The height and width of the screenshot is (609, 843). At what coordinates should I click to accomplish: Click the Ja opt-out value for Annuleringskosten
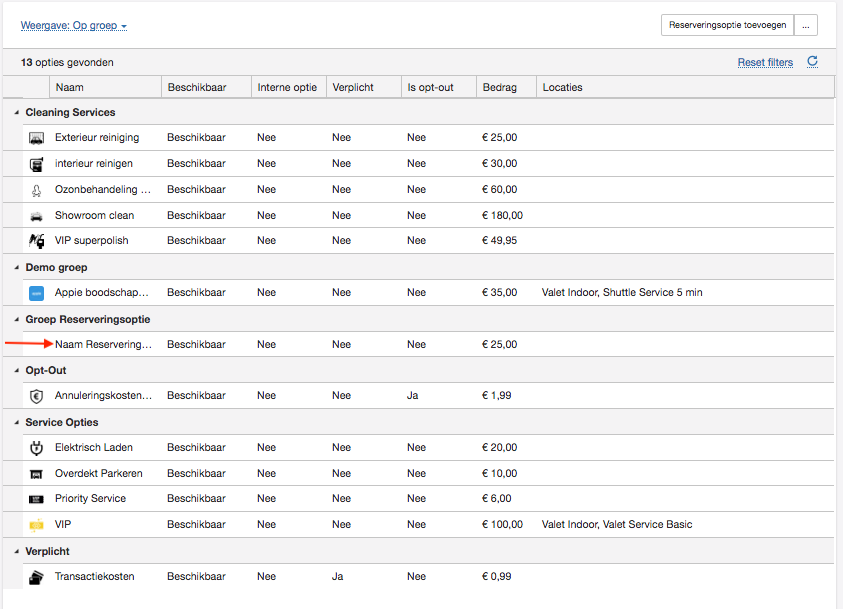point(412,396)
